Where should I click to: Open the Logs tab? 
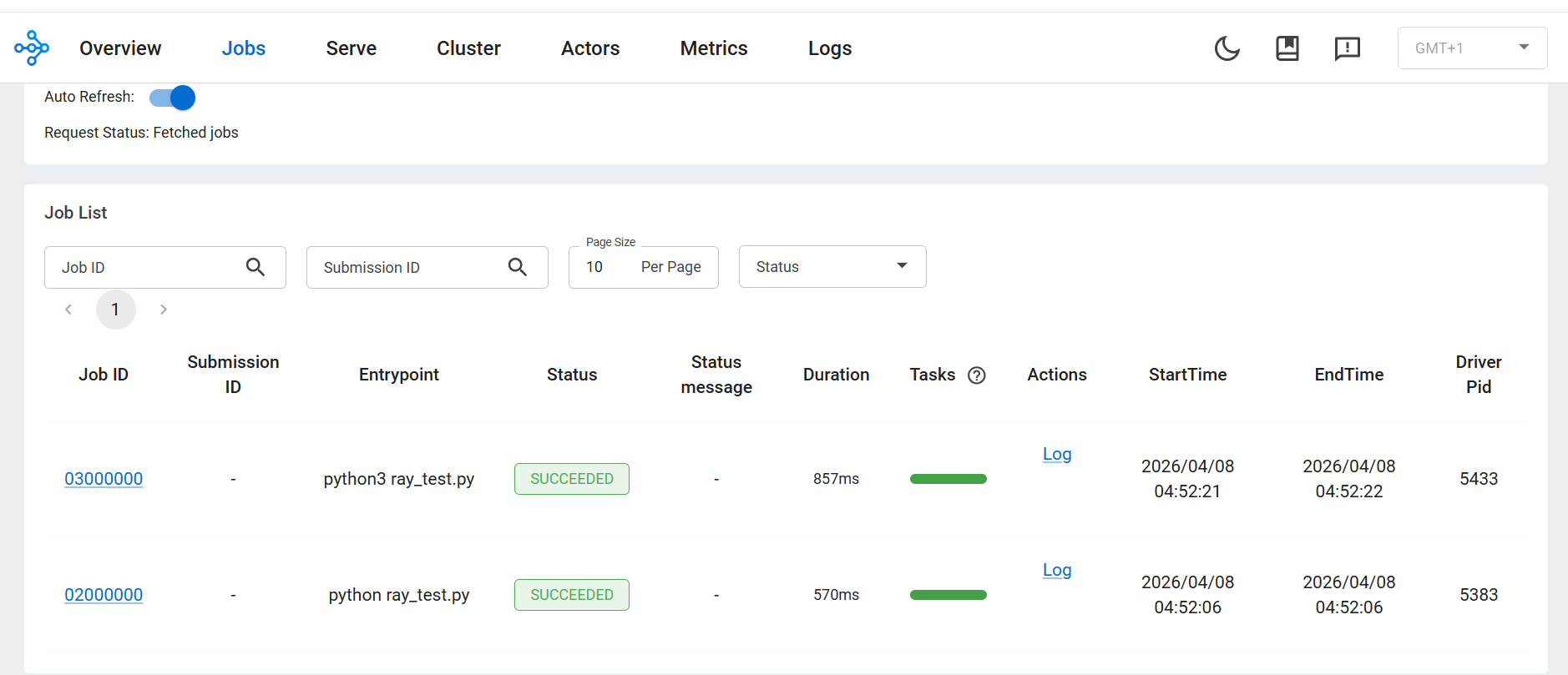point(830,48)
